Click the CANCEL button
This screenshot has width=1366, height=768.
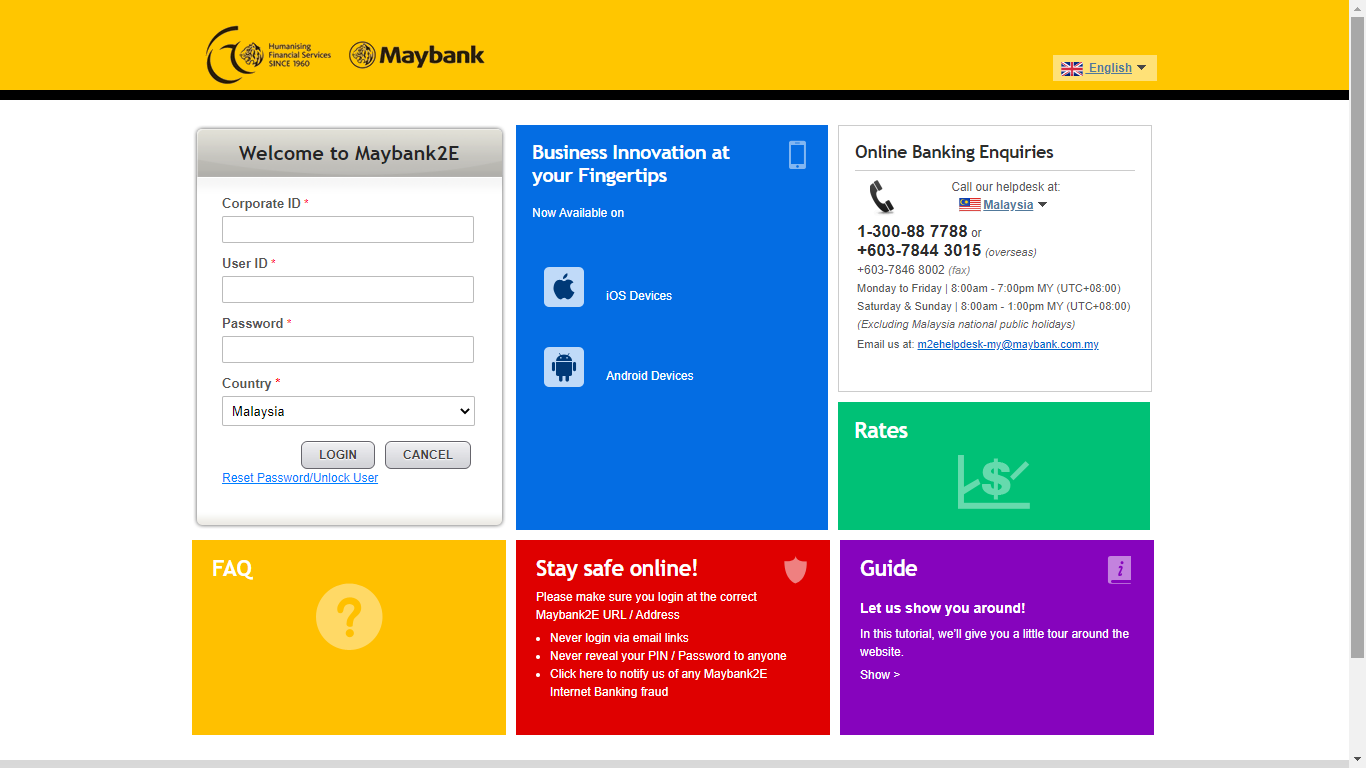(x=428, y=454)
